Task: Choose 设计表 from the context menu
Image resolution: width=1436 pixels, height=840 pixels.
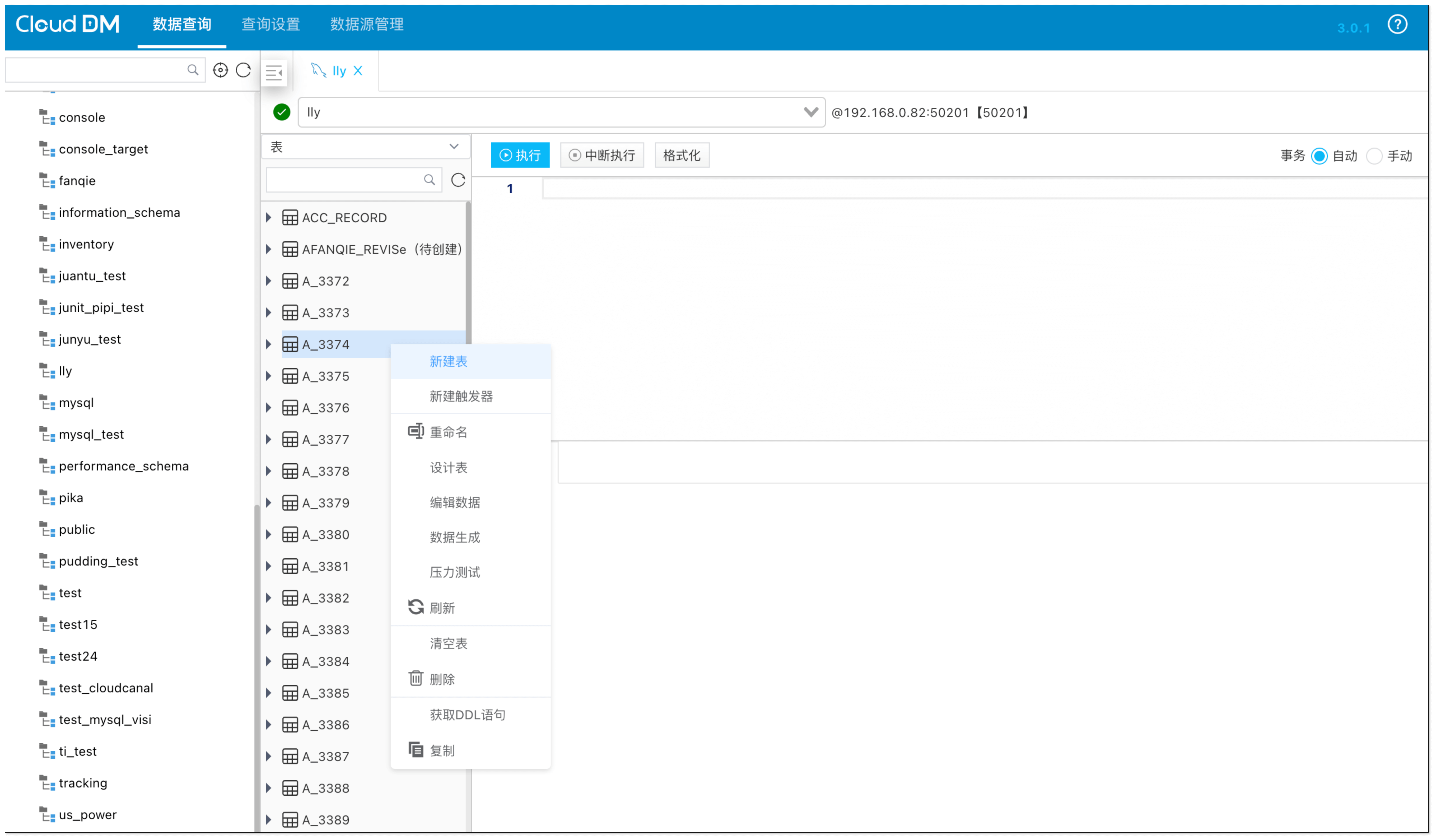Action: pyautogui.click(x=449, y=467)
